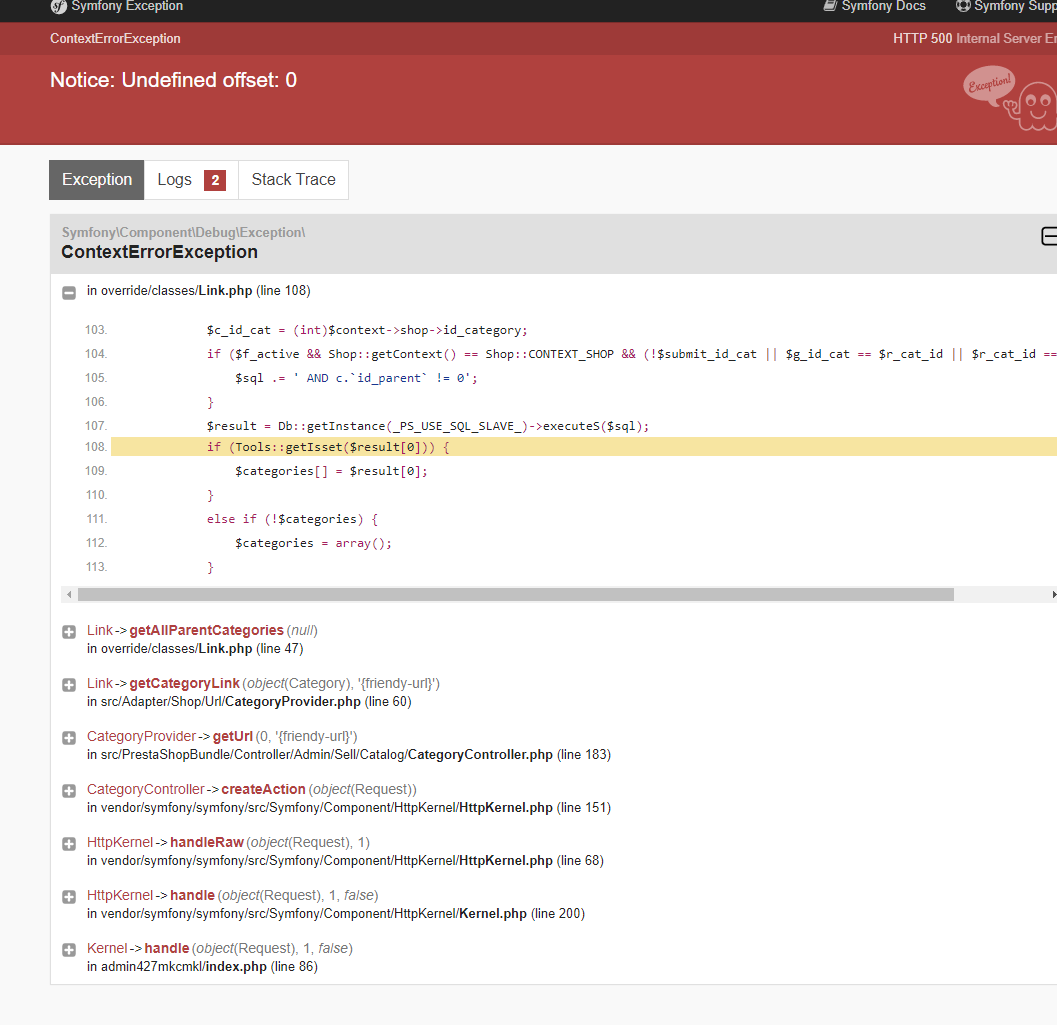Expand the HttpKernel handle trace entry
The image size is (1057, 1025).
69,897
